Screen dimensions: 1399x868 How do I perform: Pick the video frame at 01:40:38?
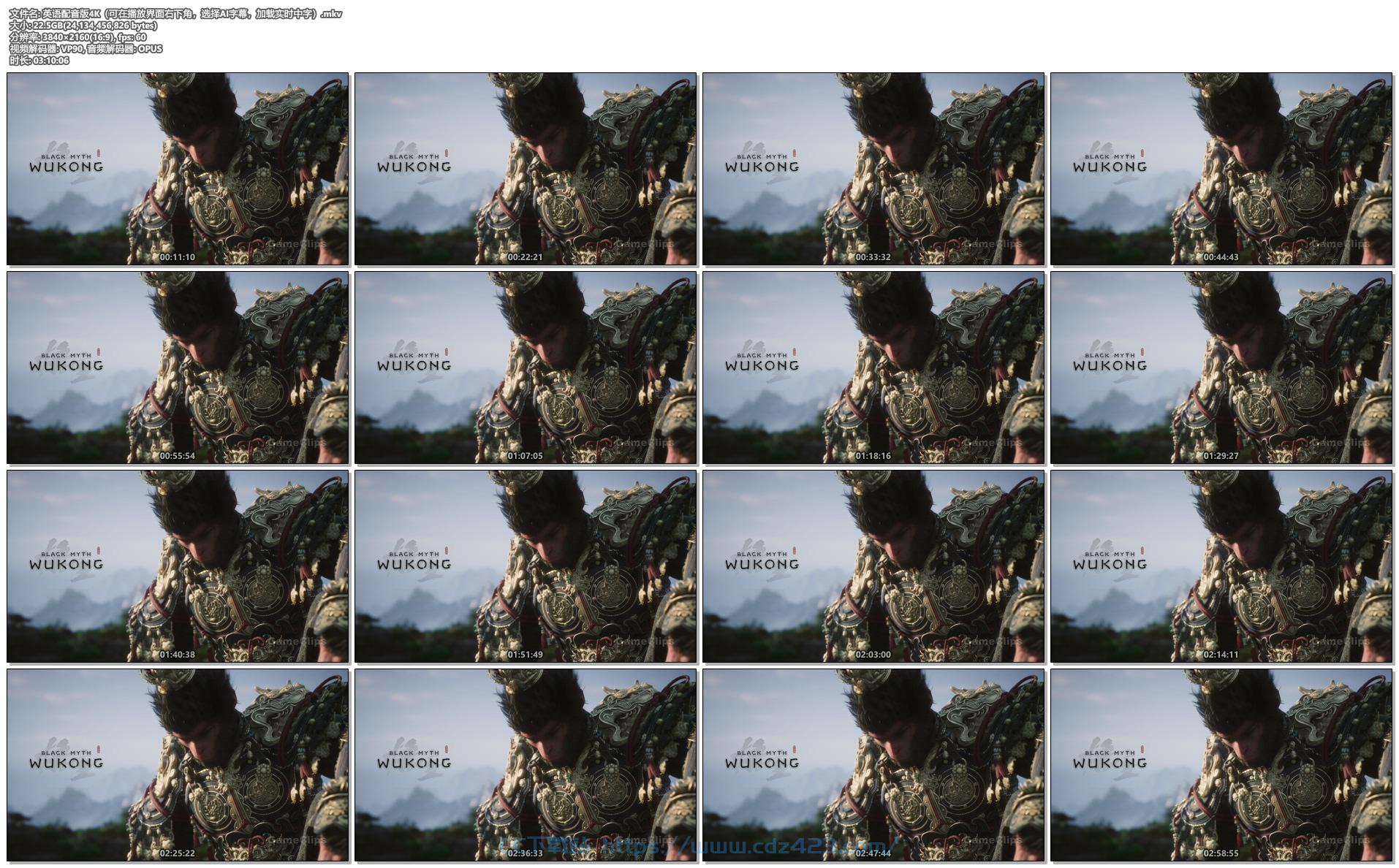click(178, 566)
